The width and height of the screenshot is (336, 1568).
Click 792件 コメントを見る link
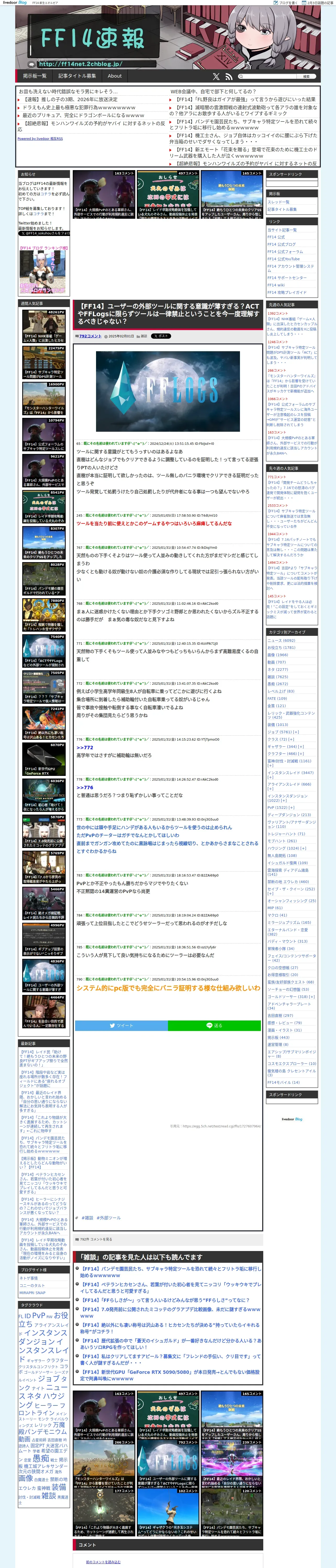[x=96, y=1239]
